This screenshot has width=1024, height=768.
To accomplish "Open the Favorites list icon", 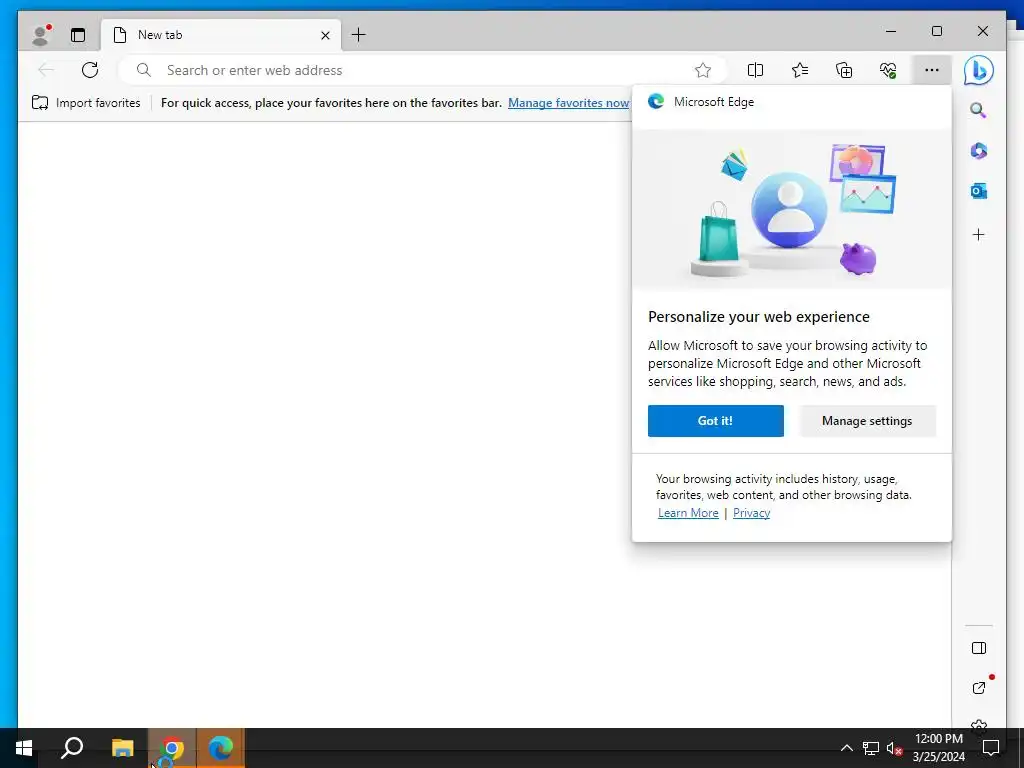I will click(x=800, y=70).
